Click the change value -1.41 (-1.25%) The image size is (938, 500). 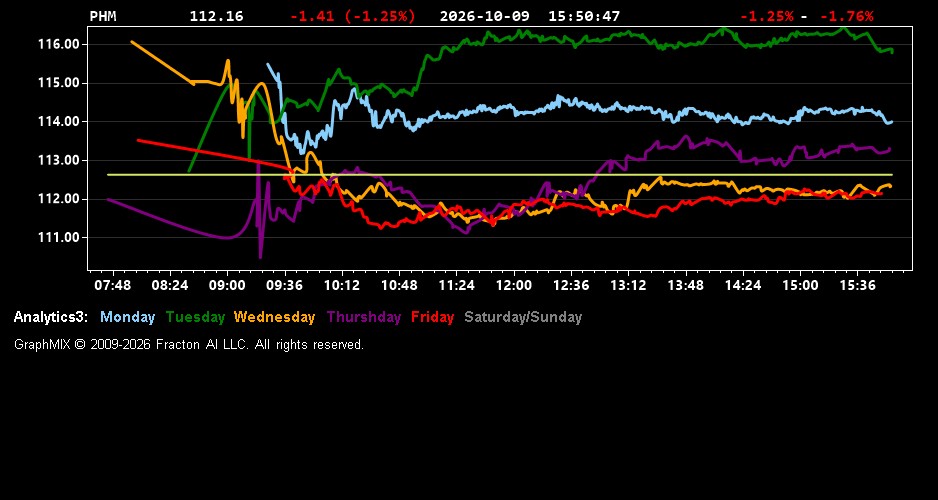pyautogui.click(x=352, y=17)
